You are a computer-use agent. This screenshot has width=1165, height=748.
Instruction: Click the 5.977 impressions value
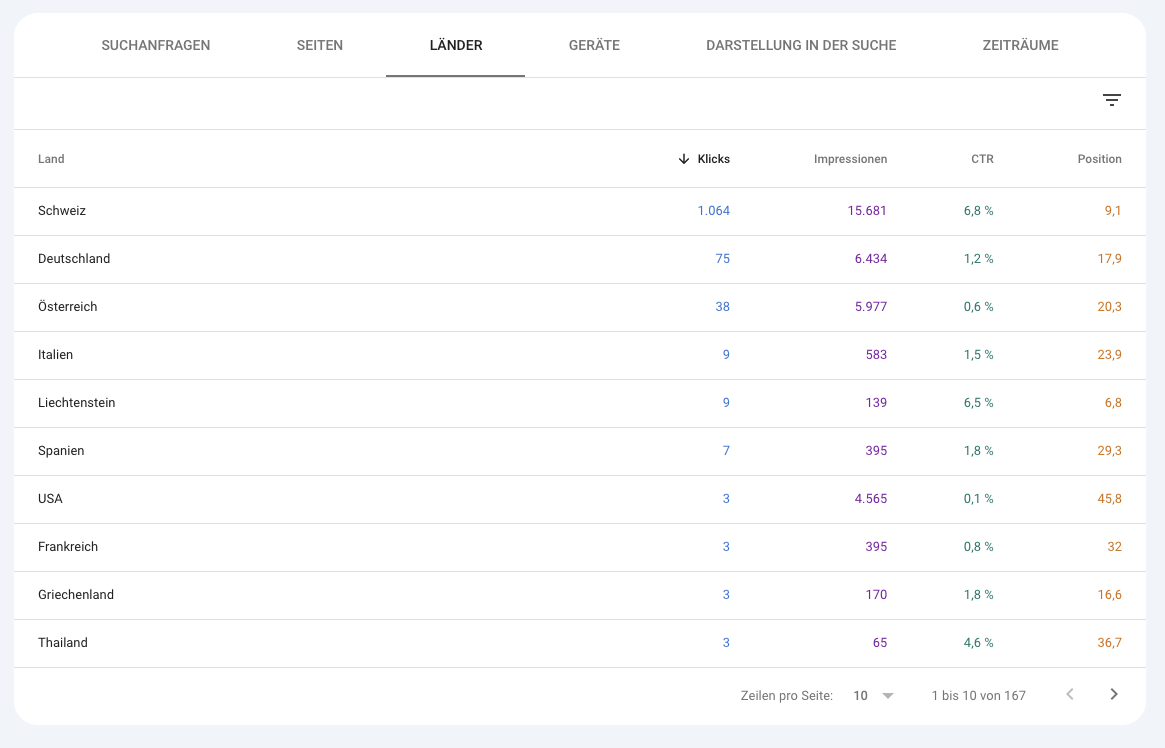coord(871,307)
